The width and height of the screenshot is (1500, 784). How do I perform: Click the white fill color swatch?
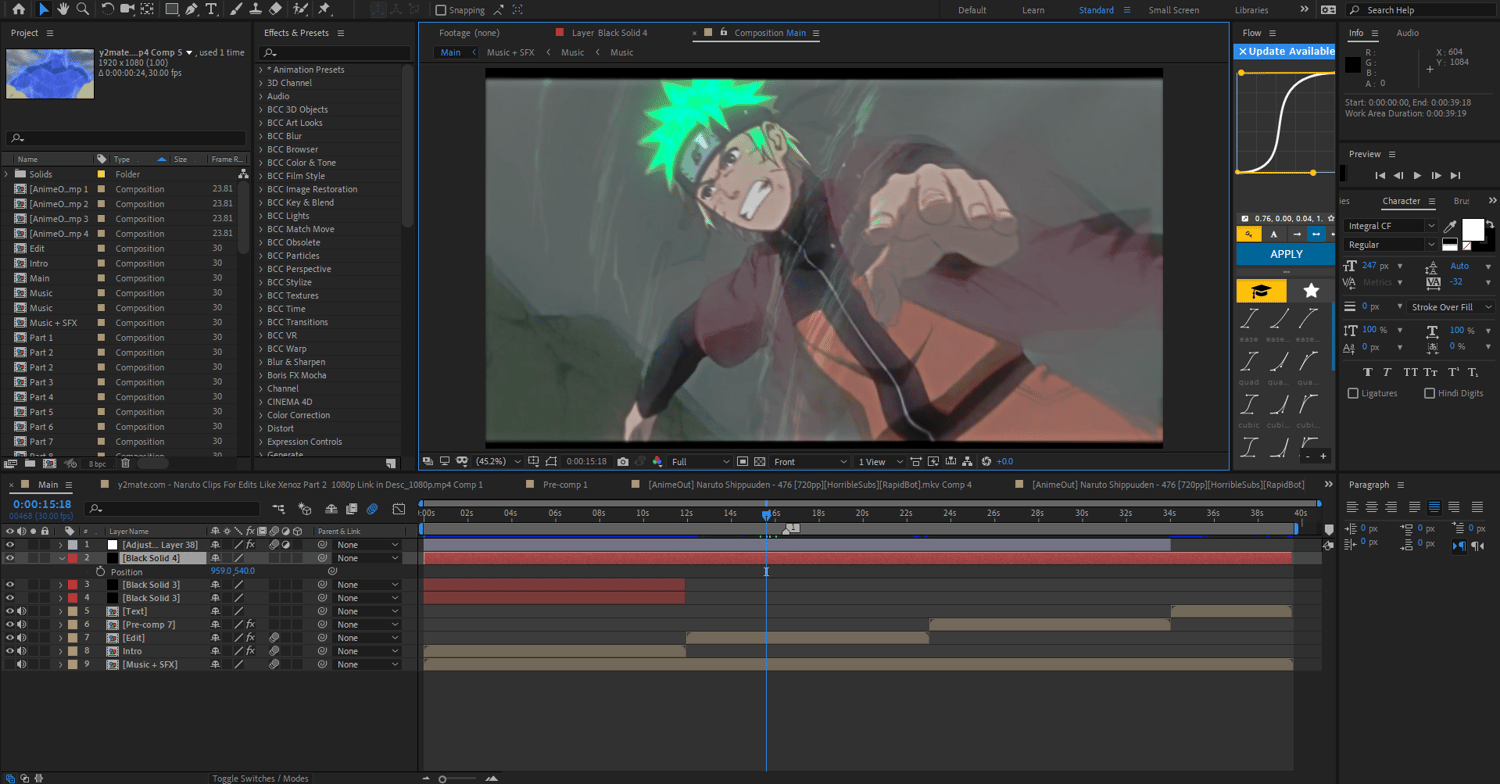tap(1473, 231)
